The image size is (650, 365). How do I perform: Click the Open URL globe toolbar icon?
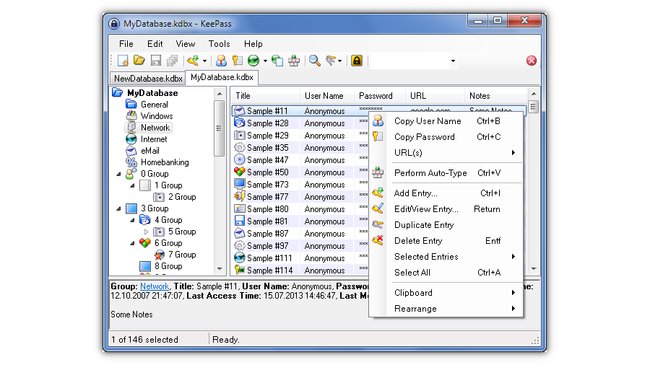(x=253, y=61)
